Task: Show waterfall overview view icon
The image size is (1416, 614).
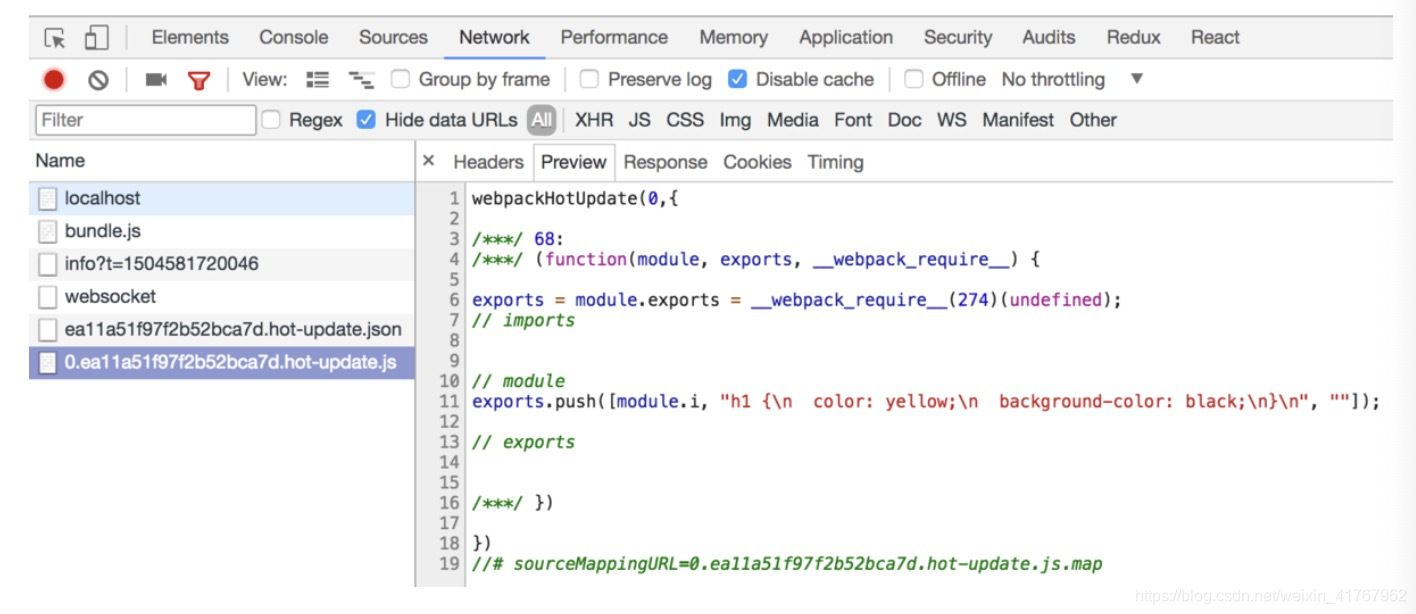Action: 360,80
